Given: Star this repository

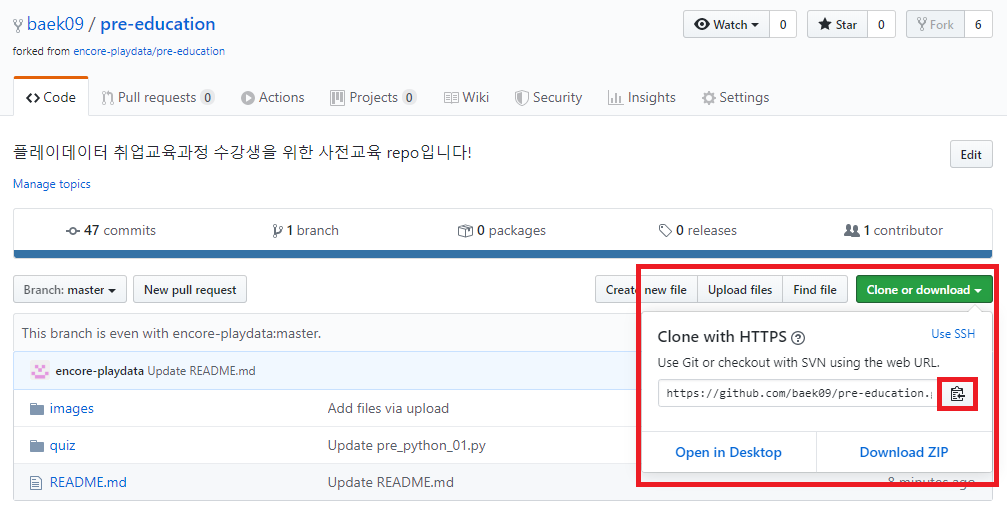Looking at the screenshot, I should [x=837, y=24].
